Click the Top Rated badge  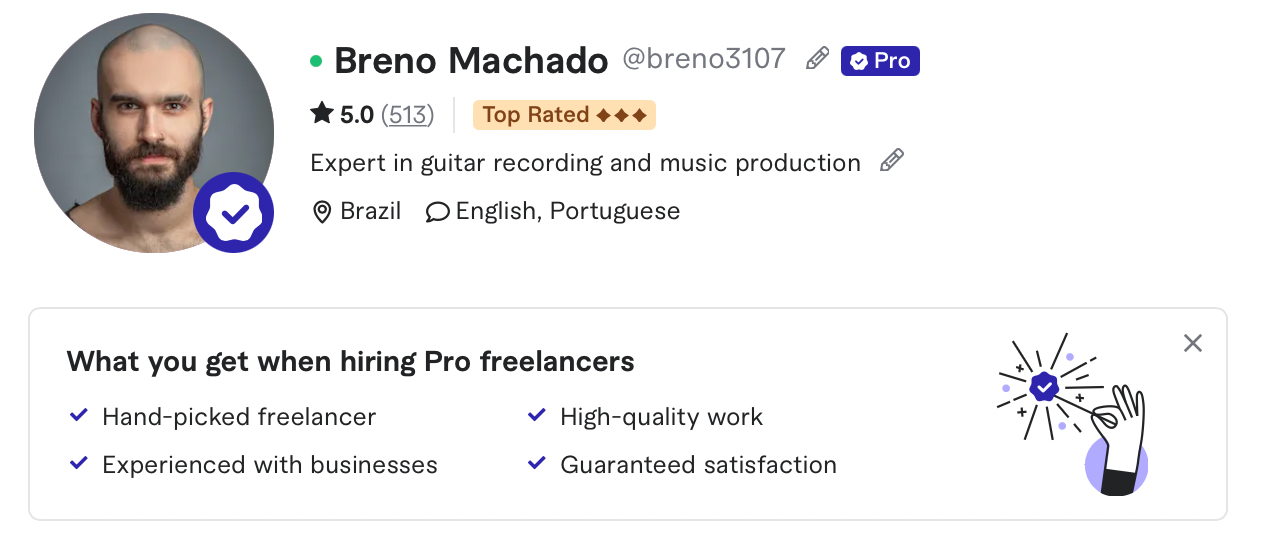tap(564, 115)
